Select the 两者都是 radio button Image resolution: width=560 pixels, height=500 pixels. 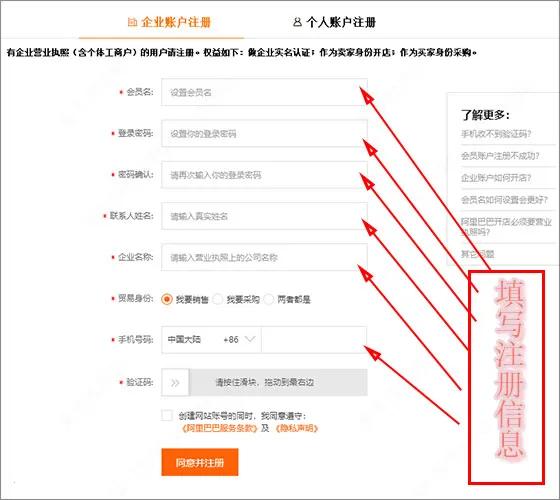pos(269,299)
